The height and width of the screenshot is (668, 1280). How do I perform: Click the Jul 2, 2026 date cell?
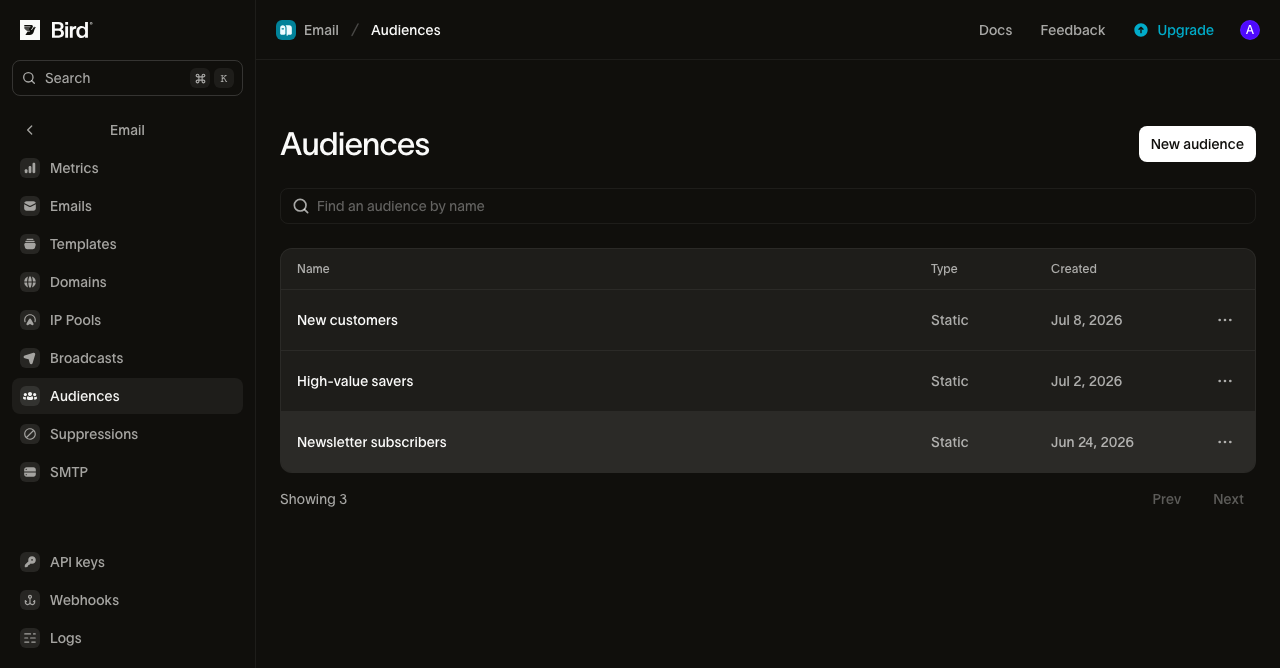pyautogui.click(x=1086, y=381)
